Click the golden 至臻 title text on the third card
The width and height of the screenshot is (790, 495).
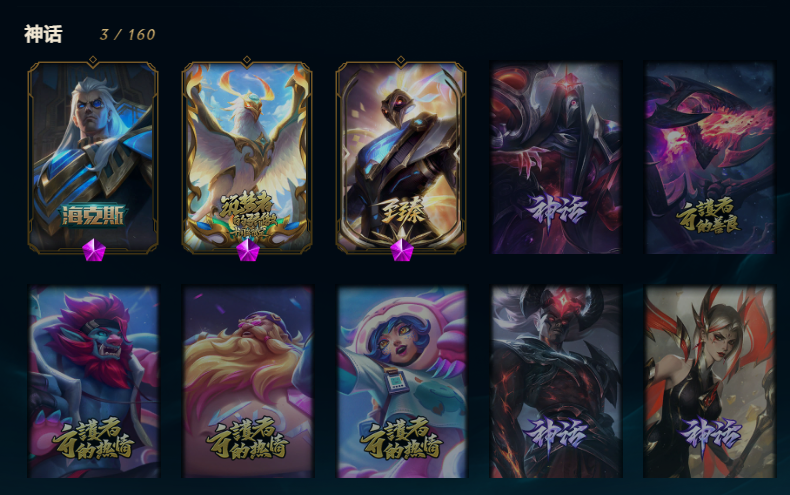tap(402, 211)
